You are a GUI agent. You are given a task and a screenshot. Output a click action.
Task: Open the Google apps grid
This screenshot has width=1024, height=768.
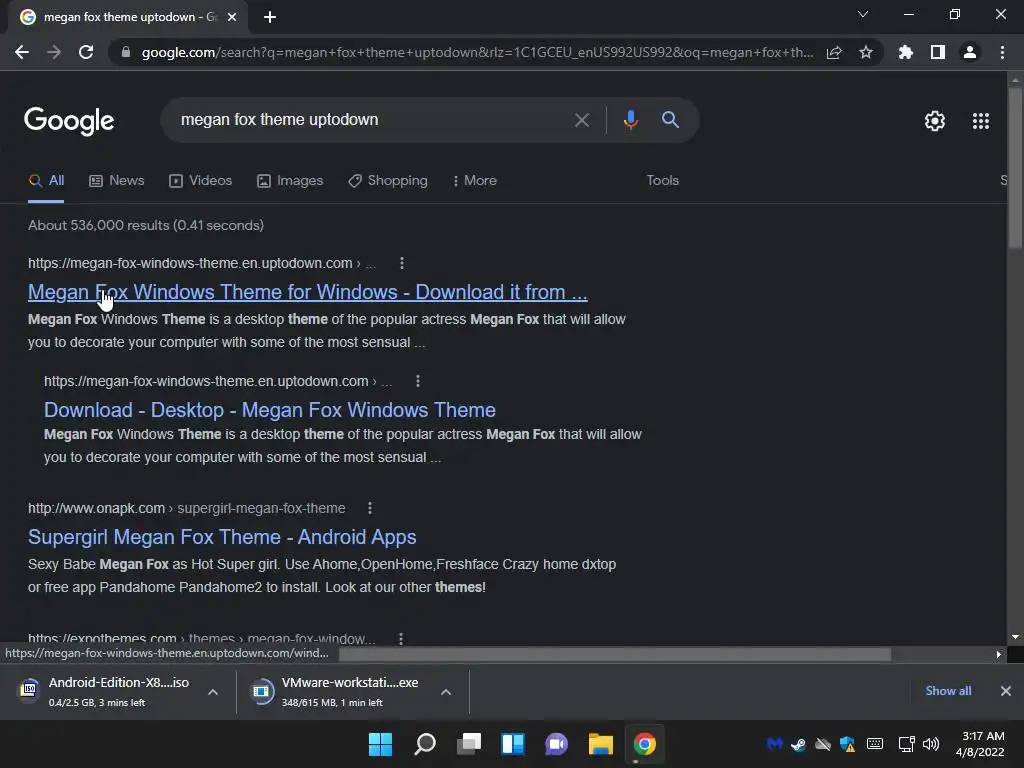pos(981,121)
